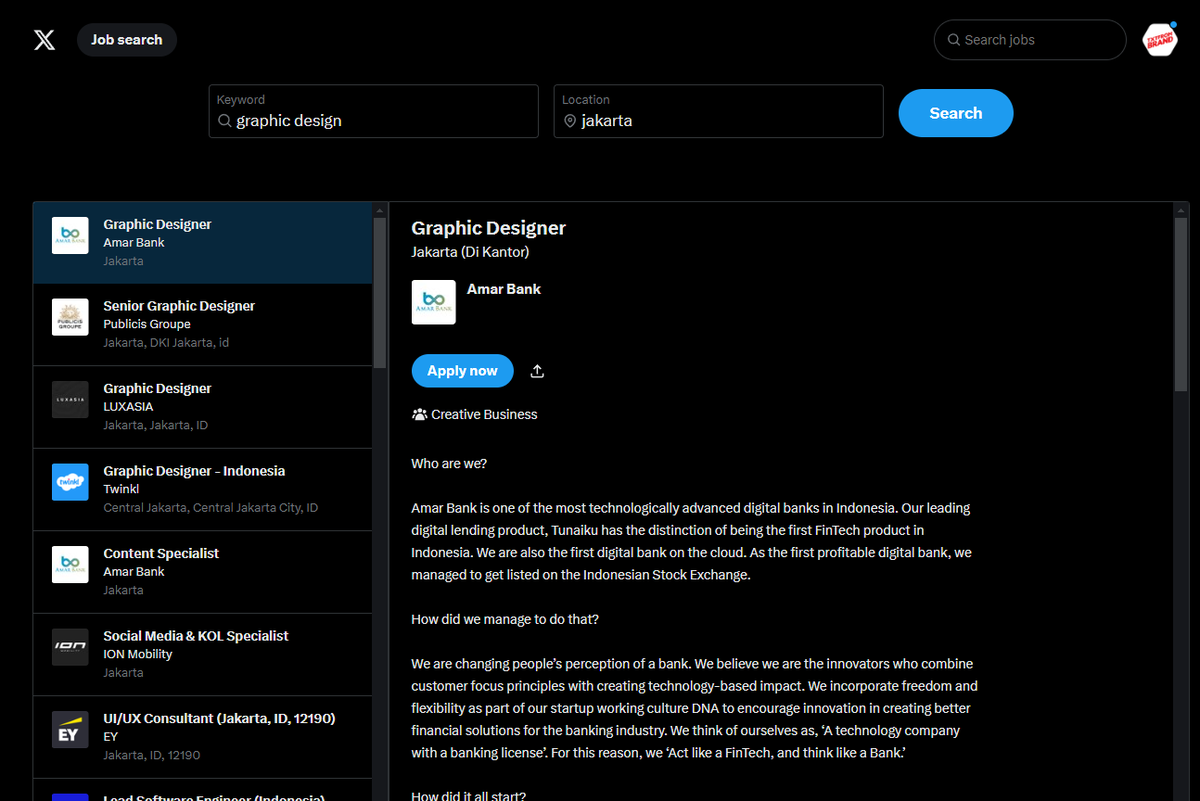Open UI/UX Consultant listing title
The height and width of the screenshot is (801, 1200).
[219, 718]
